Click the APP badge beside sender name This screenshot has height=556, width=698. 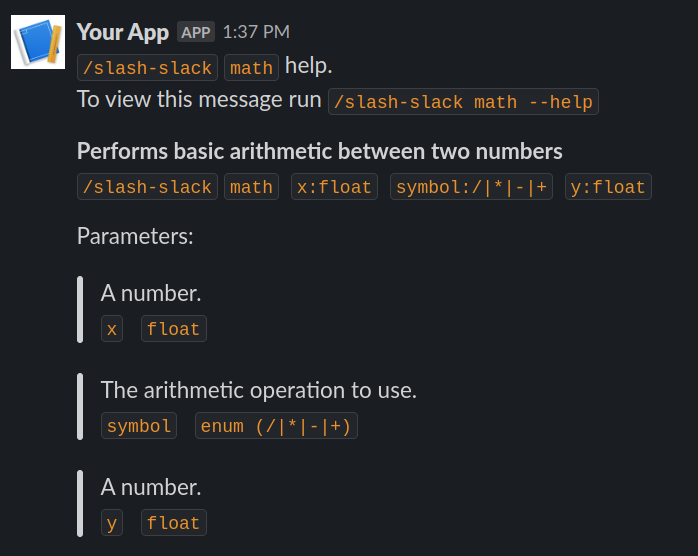196,32
